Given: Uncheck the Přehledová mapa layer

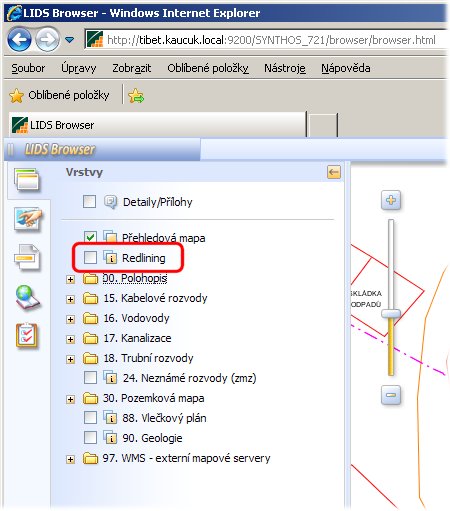Looking at the screenshot, I should 90,237.
